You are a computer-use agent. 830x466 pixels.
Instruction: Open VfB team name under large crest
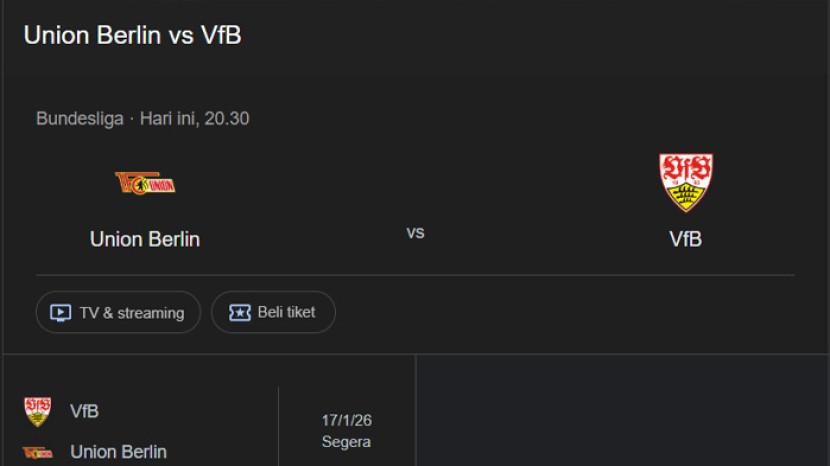pyautogui.click(x=686, y=239)
